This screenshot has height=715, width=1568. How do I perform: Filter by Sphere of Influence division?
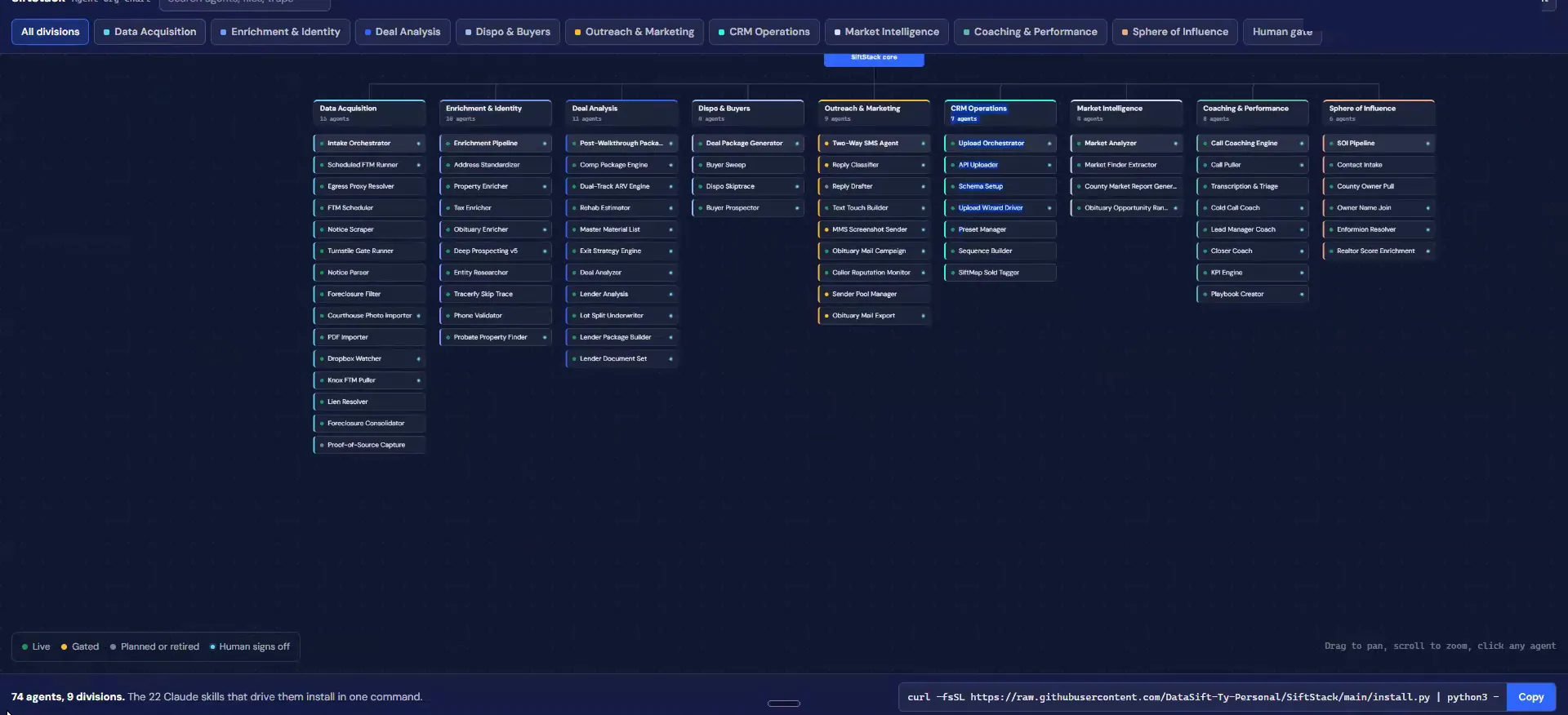pyautogui.click(x=1174, y=32)
